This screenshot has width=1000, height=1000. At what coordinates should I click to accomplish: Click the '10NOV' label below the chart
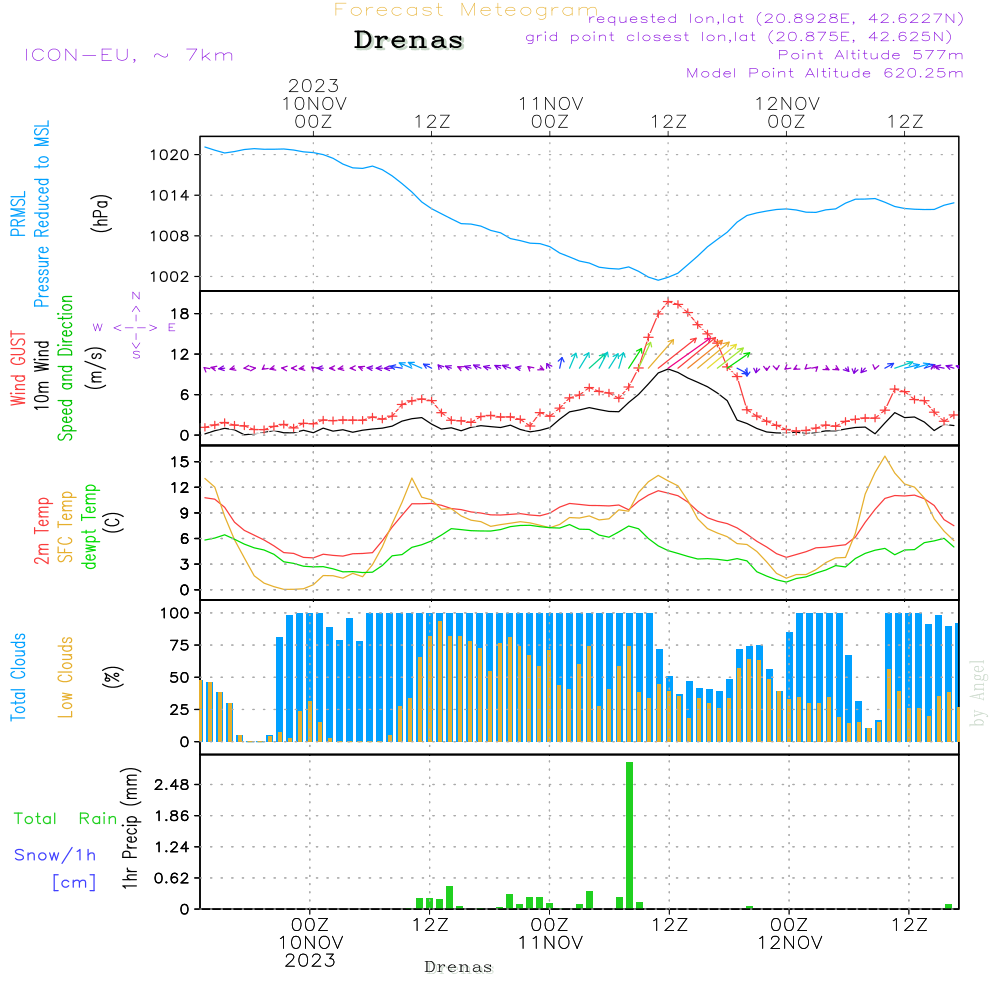pyautogui.click(x=311, y=943)
